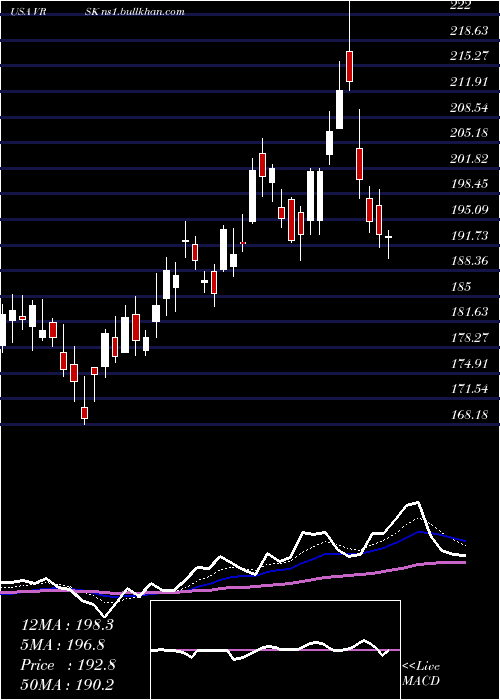
Task: Click the 181.63 price axis label
Action: (468, 312)
